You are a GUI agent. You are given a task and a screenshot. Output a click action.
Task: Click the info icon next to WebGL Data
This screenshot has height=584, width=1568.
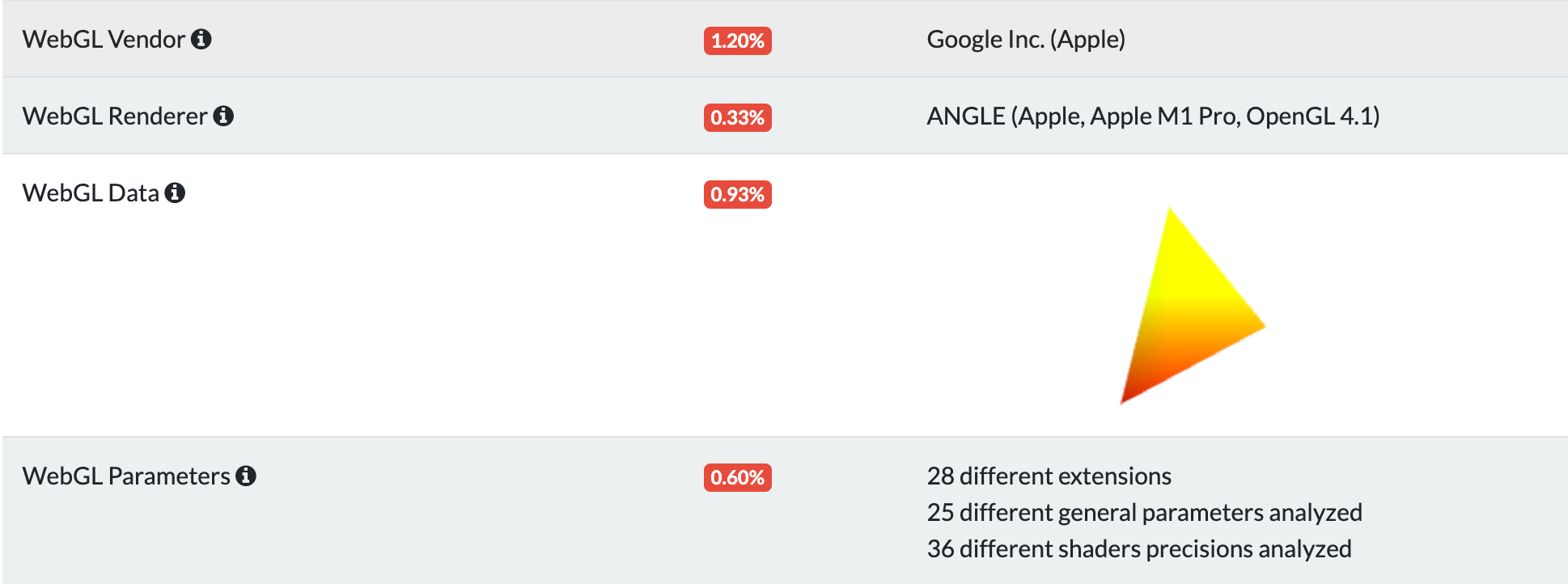tap(175, 193)
